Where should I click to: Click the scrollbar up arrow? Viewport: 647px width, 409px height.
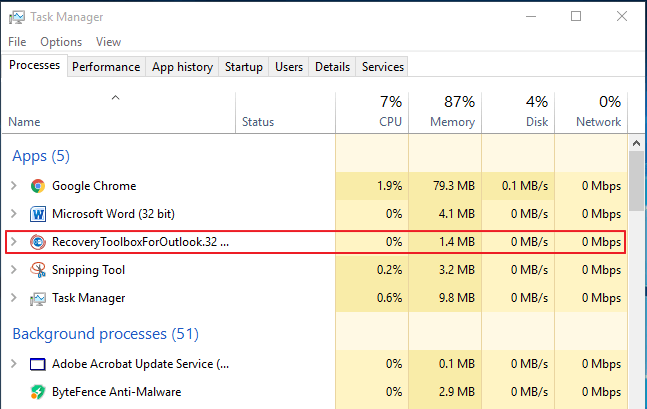pos(636,143)
